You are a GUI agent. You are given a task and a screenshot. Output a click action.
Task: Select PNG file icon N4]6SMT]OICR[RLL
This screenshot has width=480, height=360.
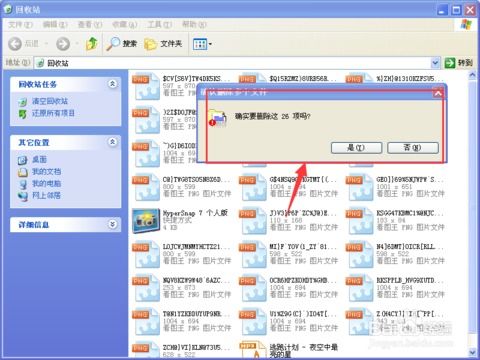coord(359,255)
